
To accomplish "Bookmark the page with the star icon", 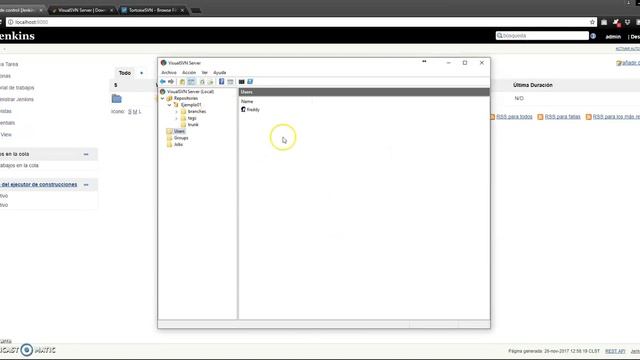I will coord(592,22).
